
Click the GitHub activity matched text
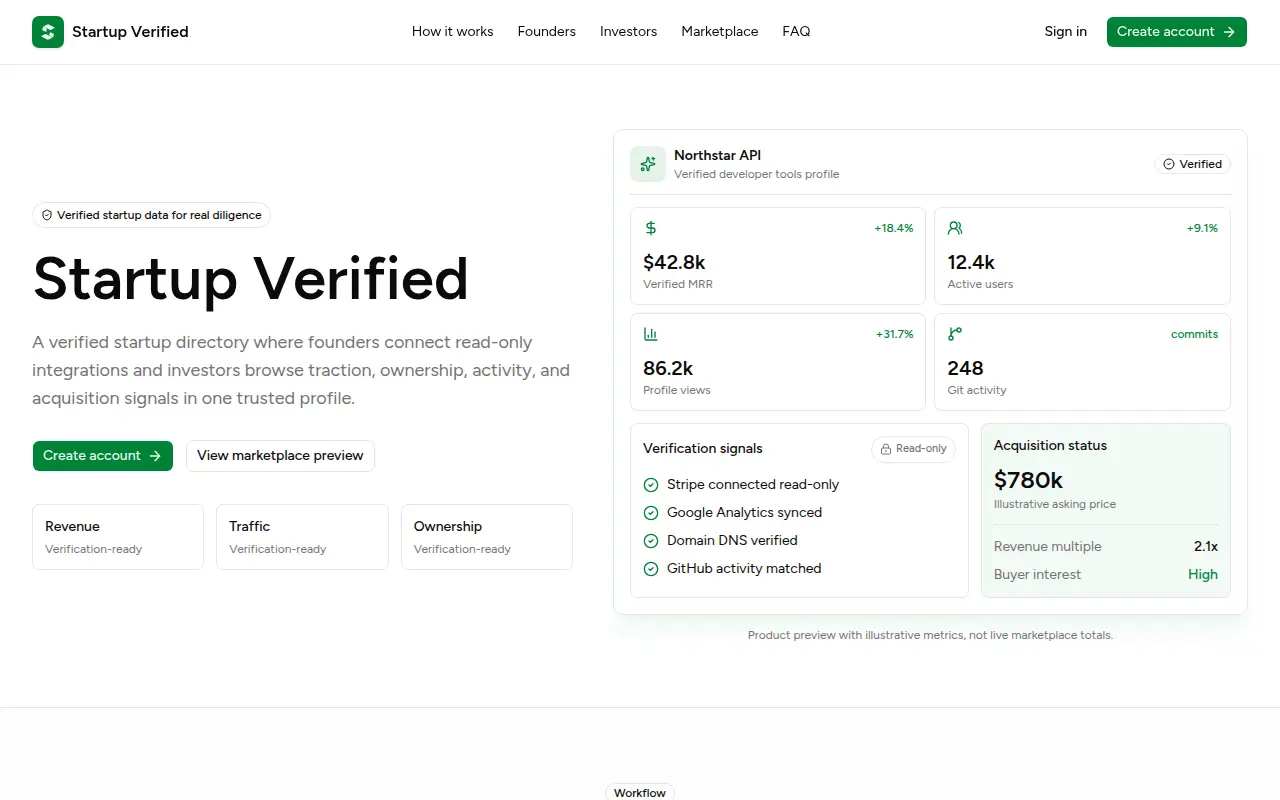[744, 569]
